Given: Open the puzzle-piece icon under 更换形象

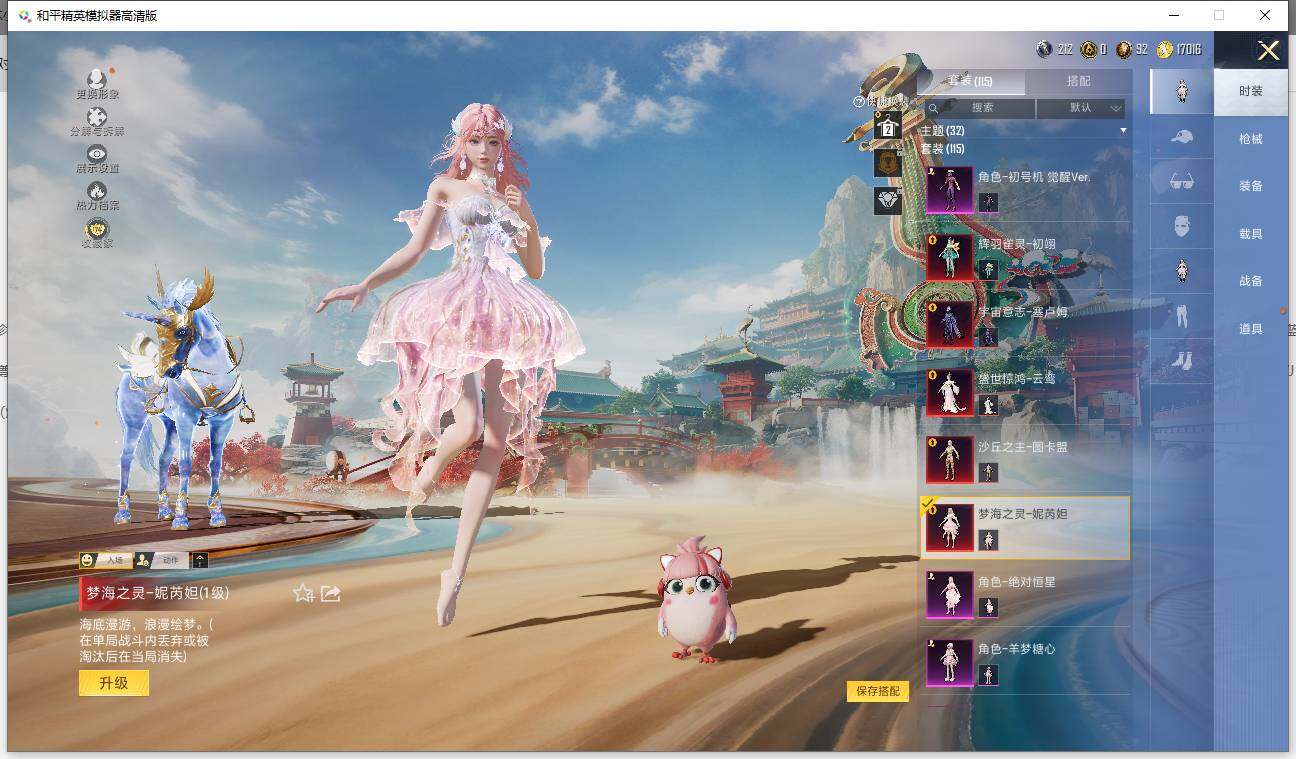Looking at the screenshot, I should pyautogui.click(x=97, y=116).
